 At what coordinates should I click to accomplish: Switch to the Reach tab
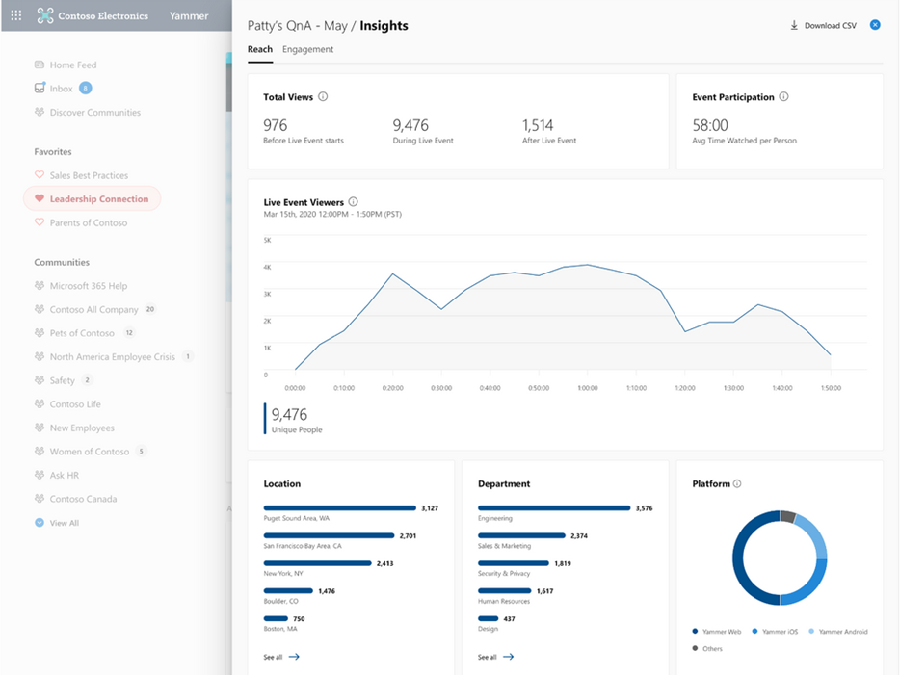tap(260, 49)
